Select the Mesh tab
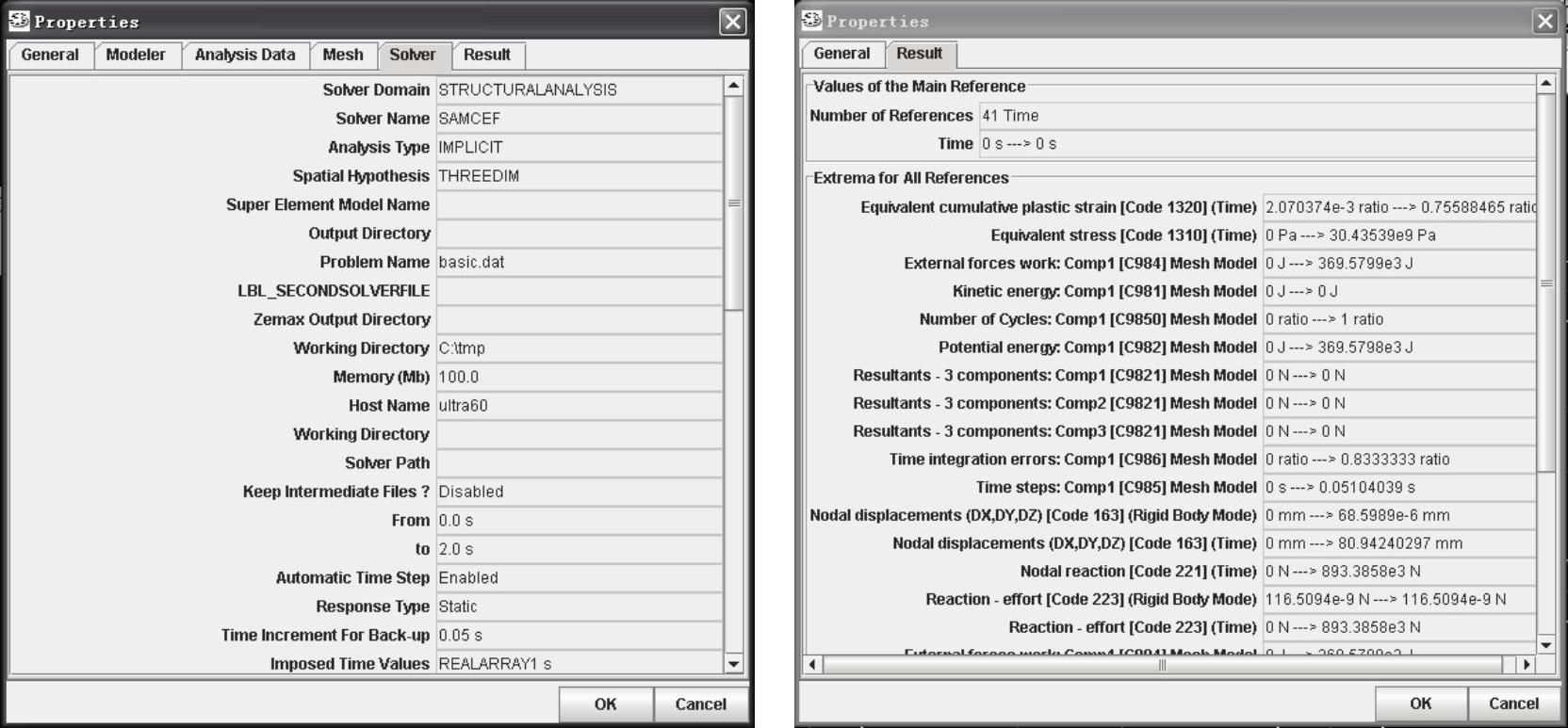 pyautogui.click(x=342, y=56)
